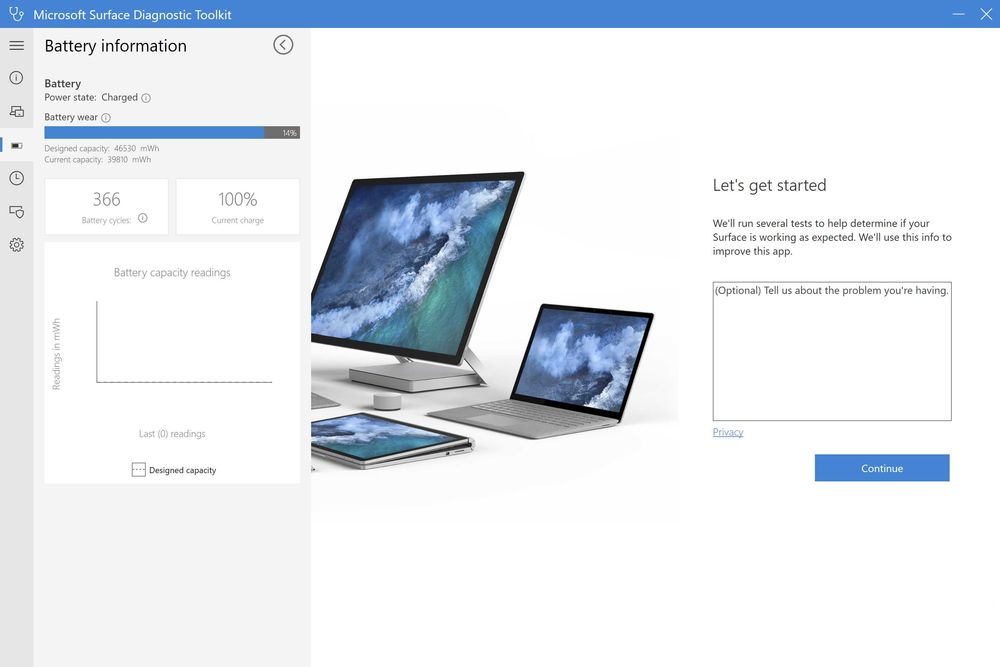Screen dimensions: 1000x667
Task: Click the 'Designed capacity: 46530 mWh' text
Action: [101, 149]
